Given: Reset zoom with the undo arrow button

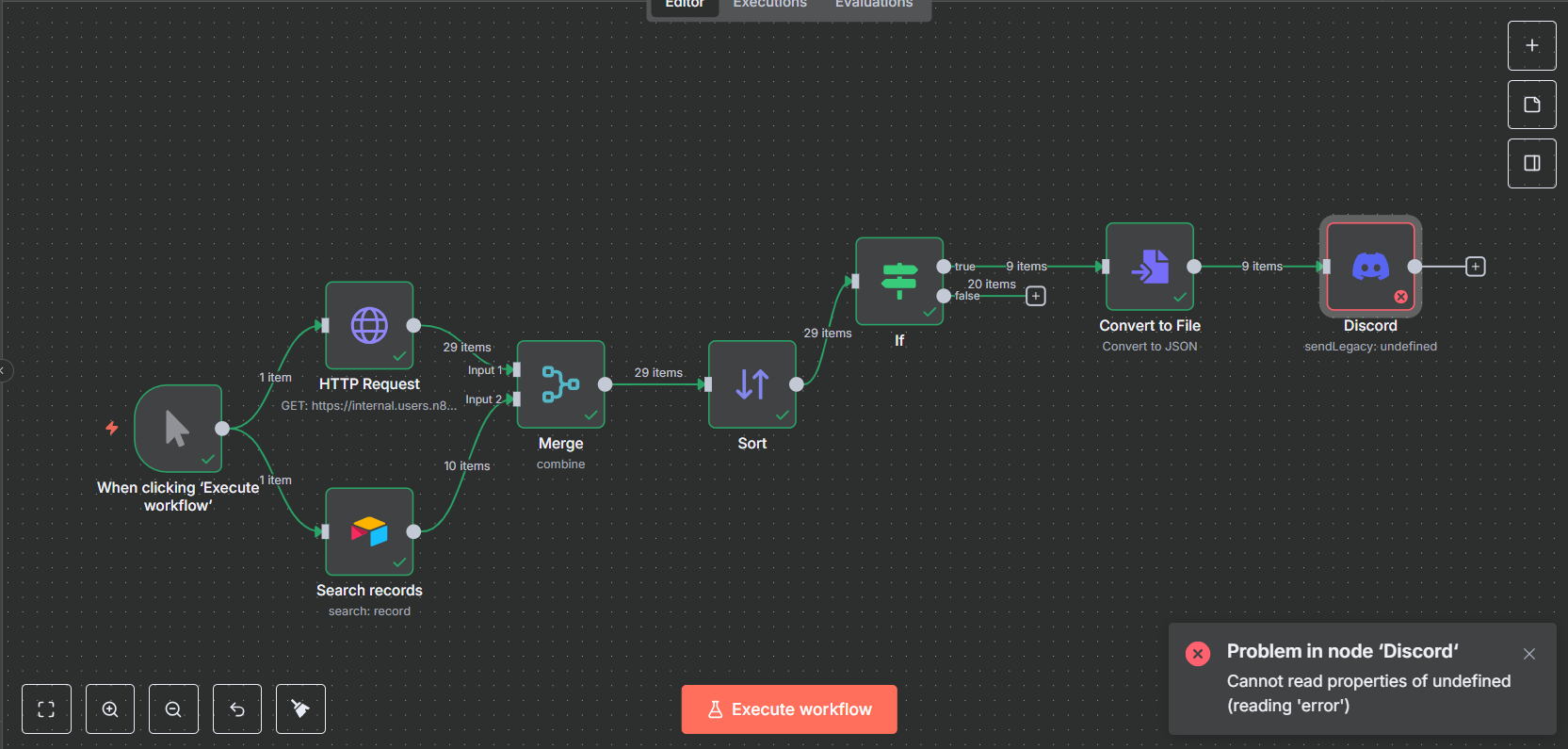Looking at the screenshot, I should click(237, 709).
